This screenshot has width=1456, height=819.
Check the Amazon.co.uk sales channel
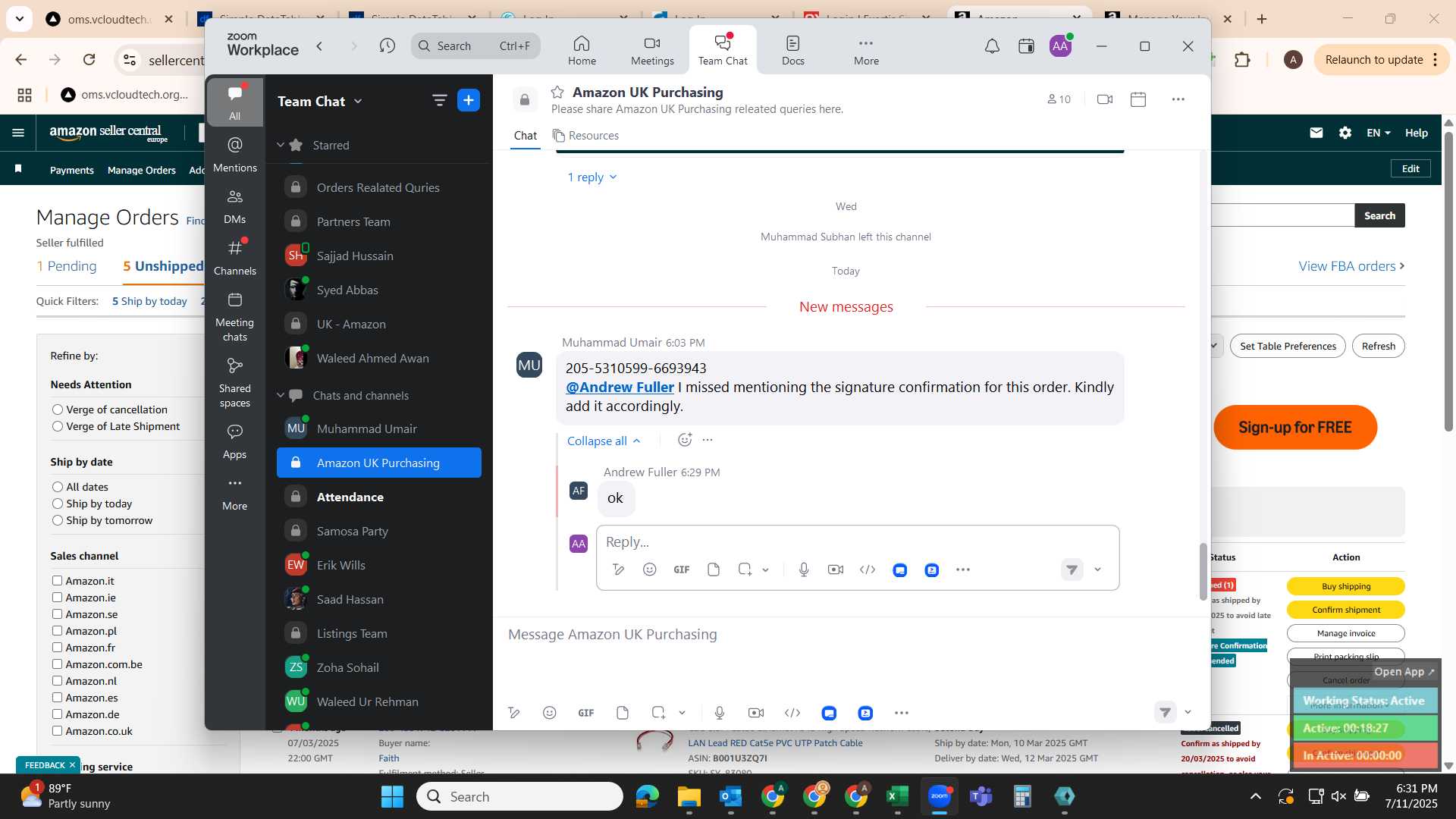click(x=57, y=731)
